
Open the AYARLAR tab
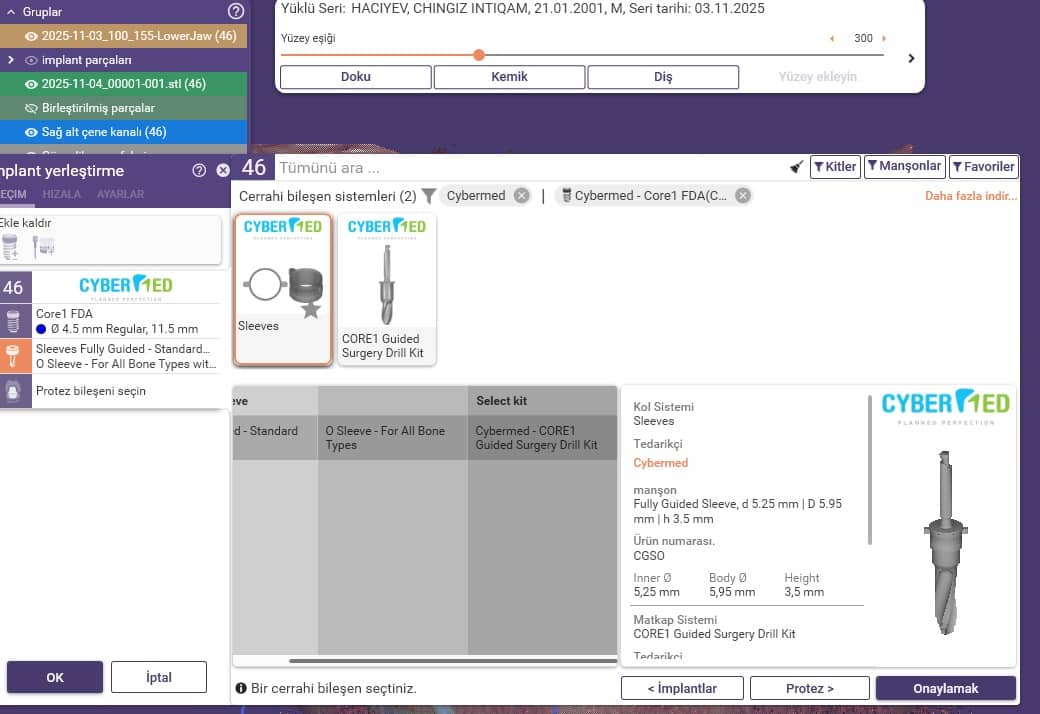pos(120,194)
